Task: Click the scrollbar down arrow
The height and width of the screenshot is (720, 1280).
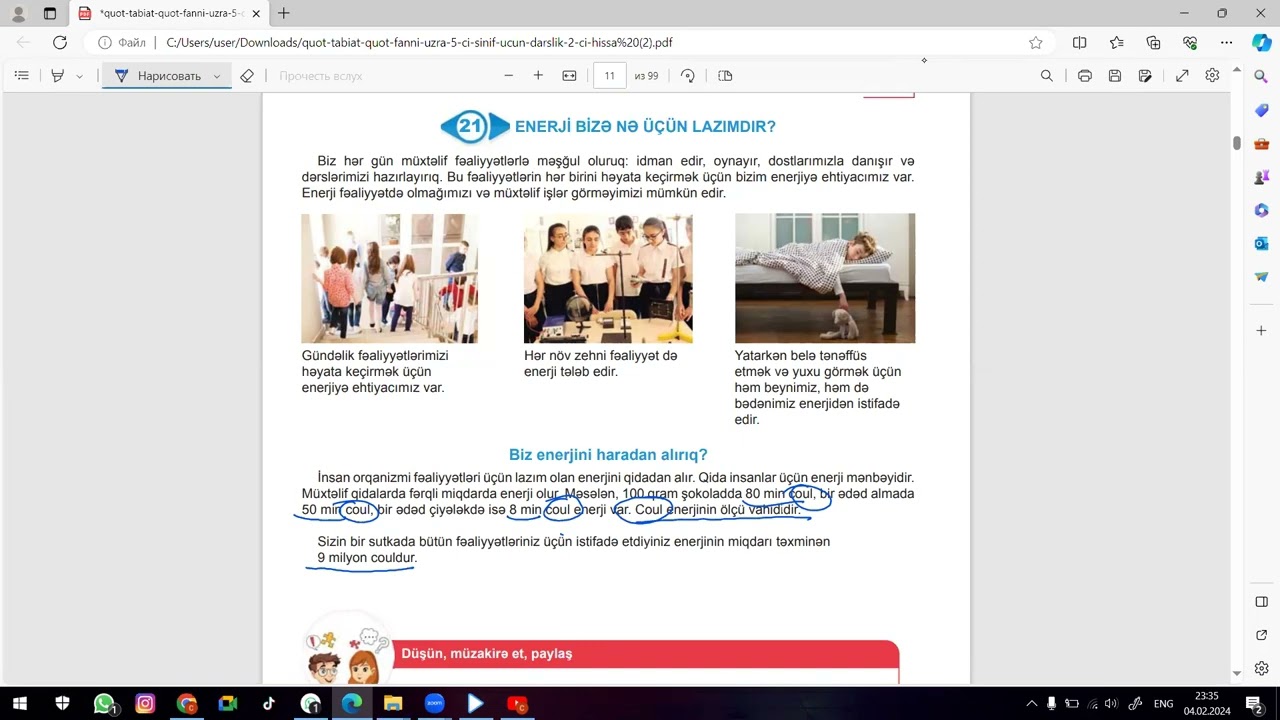Action: pos(1237,674)
